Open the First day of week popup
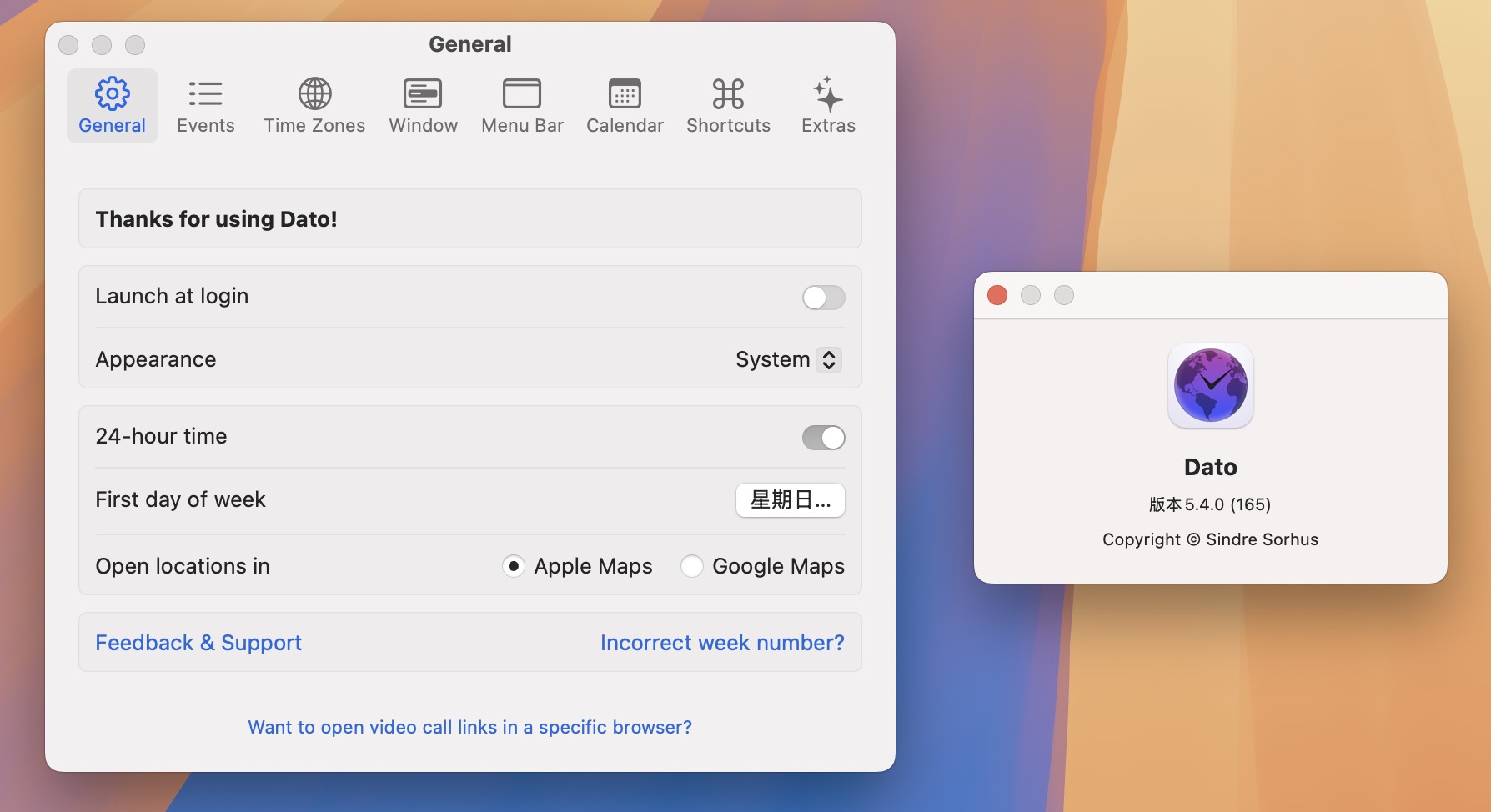This screenshot has width=1491, height=812. click(791, 500)
